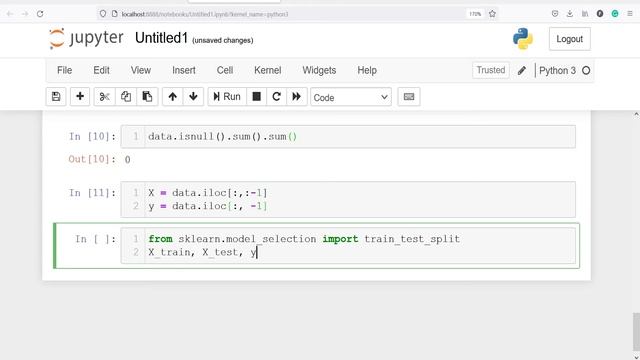Click the line y = data.iloc[:, -1]
The height and width of the screenshot is (360, 640).
pyautogui.click(x=208, y=206)
